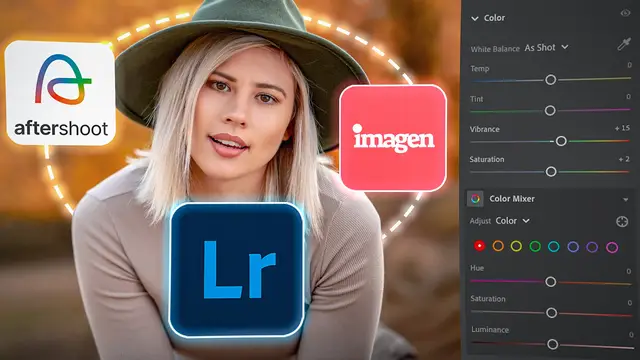The width and height of the screenshot is (640, 360).
Task: Select the magenta color channel
Action: coord(612,247)
